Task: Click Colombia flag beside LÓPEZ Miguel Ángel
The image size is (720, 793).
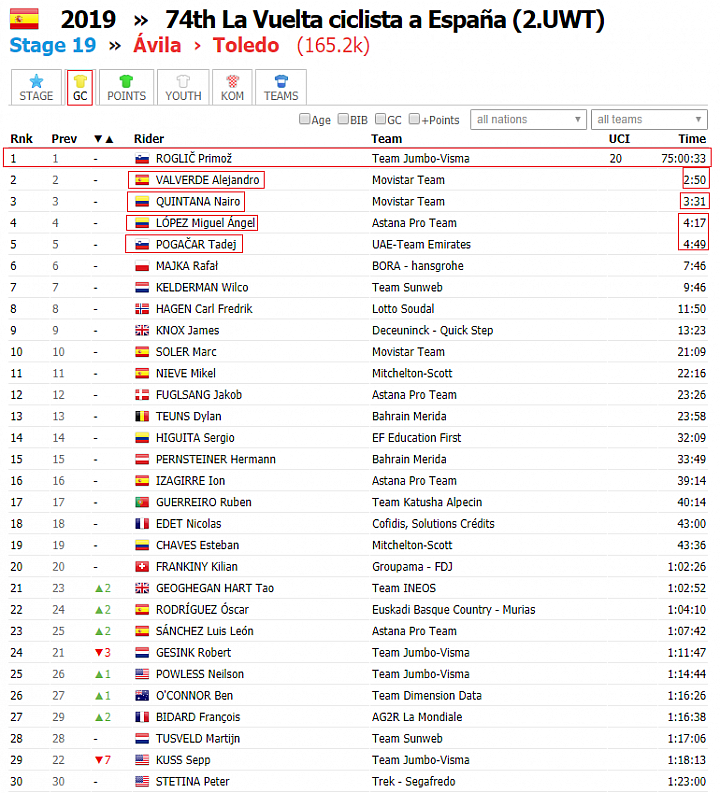Action: (x=142, y=223)
